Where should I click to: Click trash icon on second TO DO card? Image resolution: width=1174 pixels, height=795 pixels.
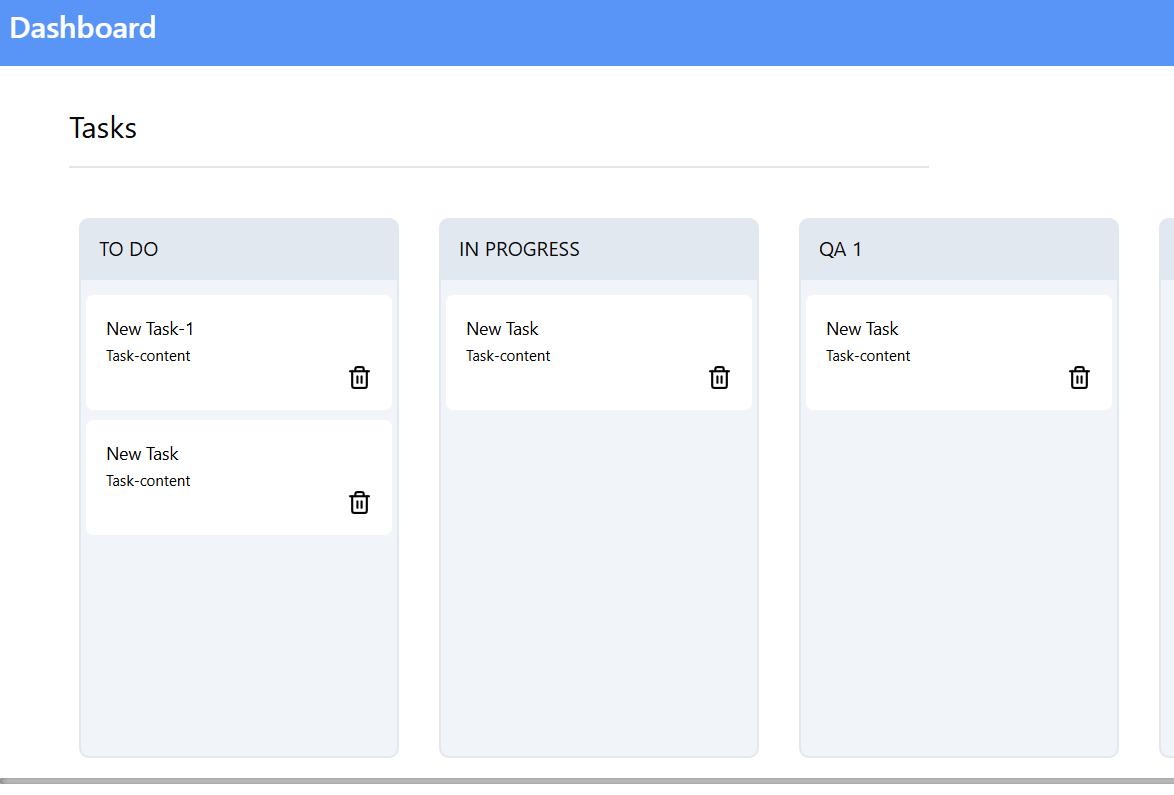(x=359, y=502)
